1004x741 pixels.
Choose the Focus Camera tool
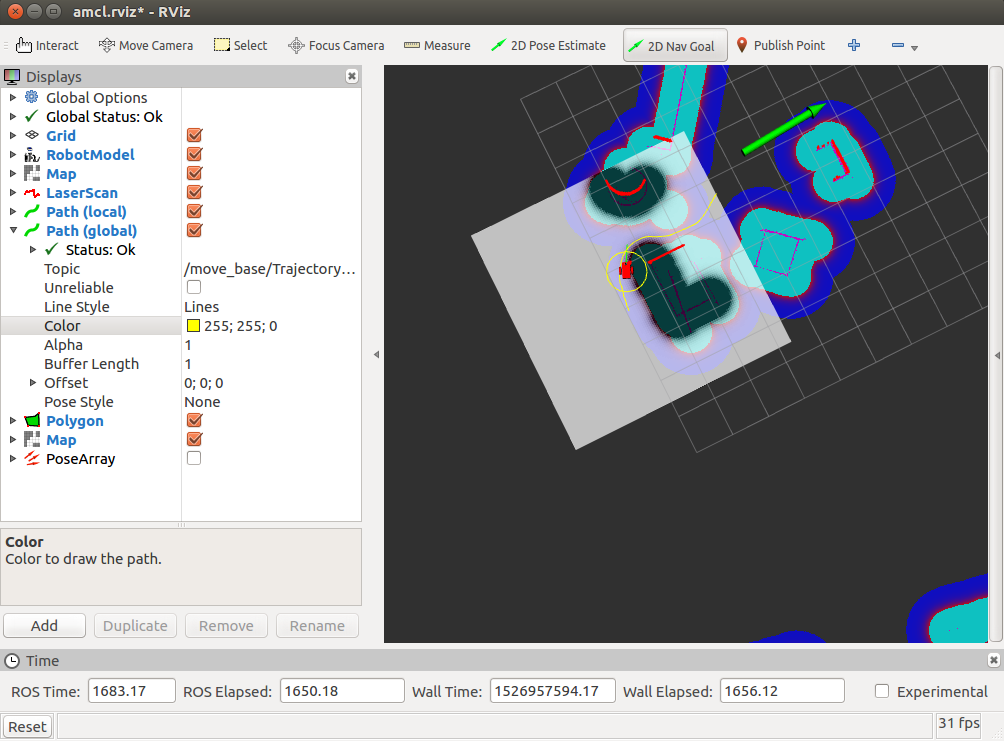pyautogui.click(x=336, y=45)
